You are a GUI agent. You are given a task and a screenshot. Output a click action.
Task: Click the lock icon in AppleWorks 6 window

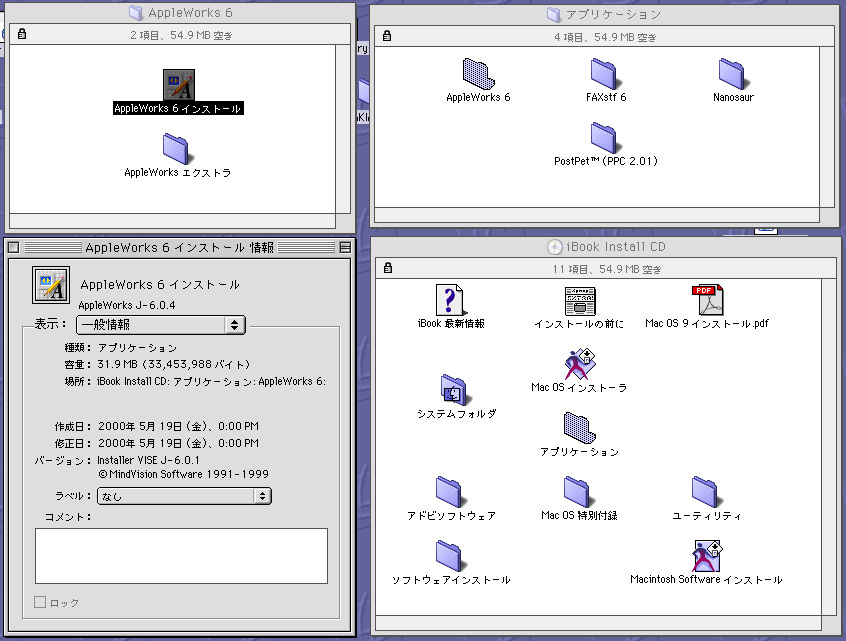(22, 34)
